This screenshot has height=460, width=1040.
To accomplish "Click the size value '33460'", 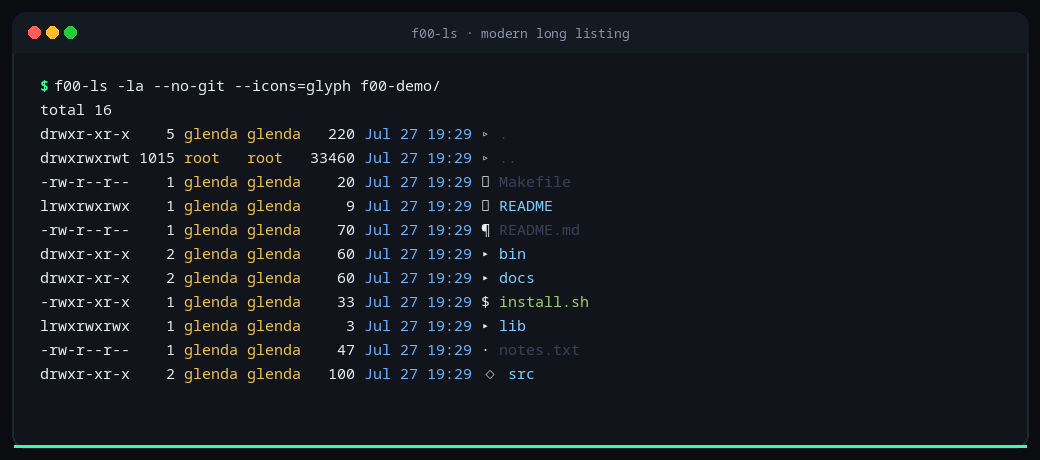I will pos(332,158).
